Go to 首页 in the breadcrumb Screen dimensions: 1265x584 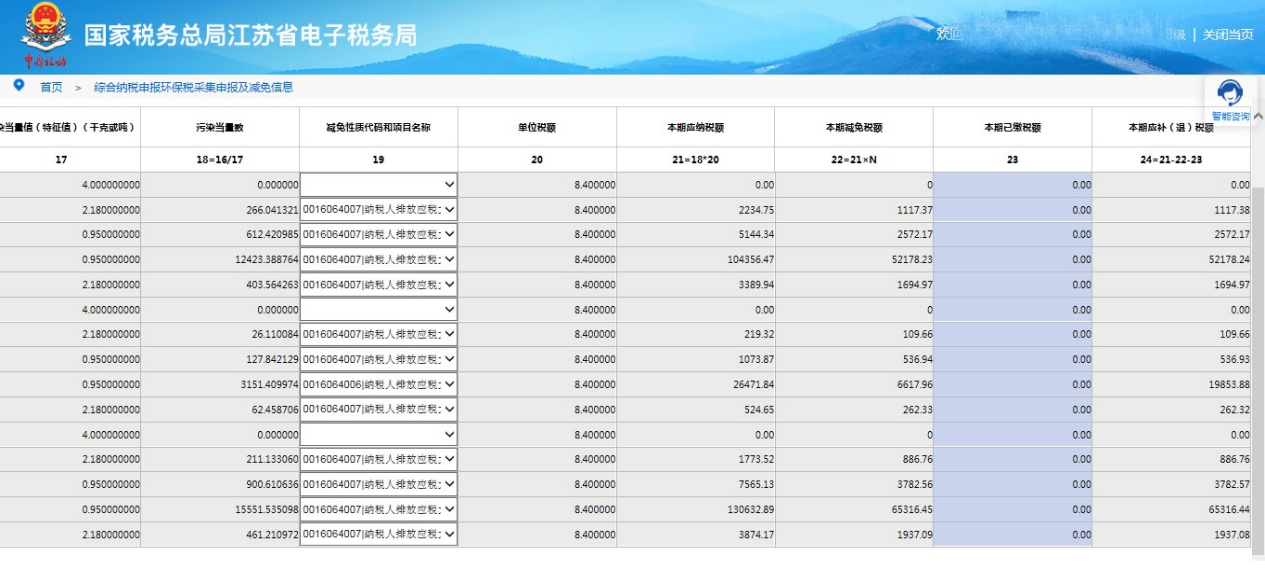point(51,88)
